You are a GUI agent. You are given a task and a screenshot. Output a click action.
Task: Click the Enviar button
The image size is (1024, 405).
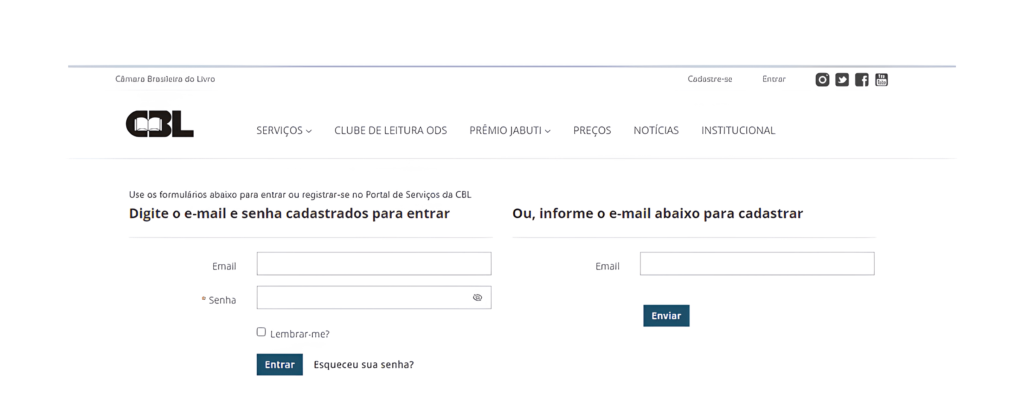[666, 316]
